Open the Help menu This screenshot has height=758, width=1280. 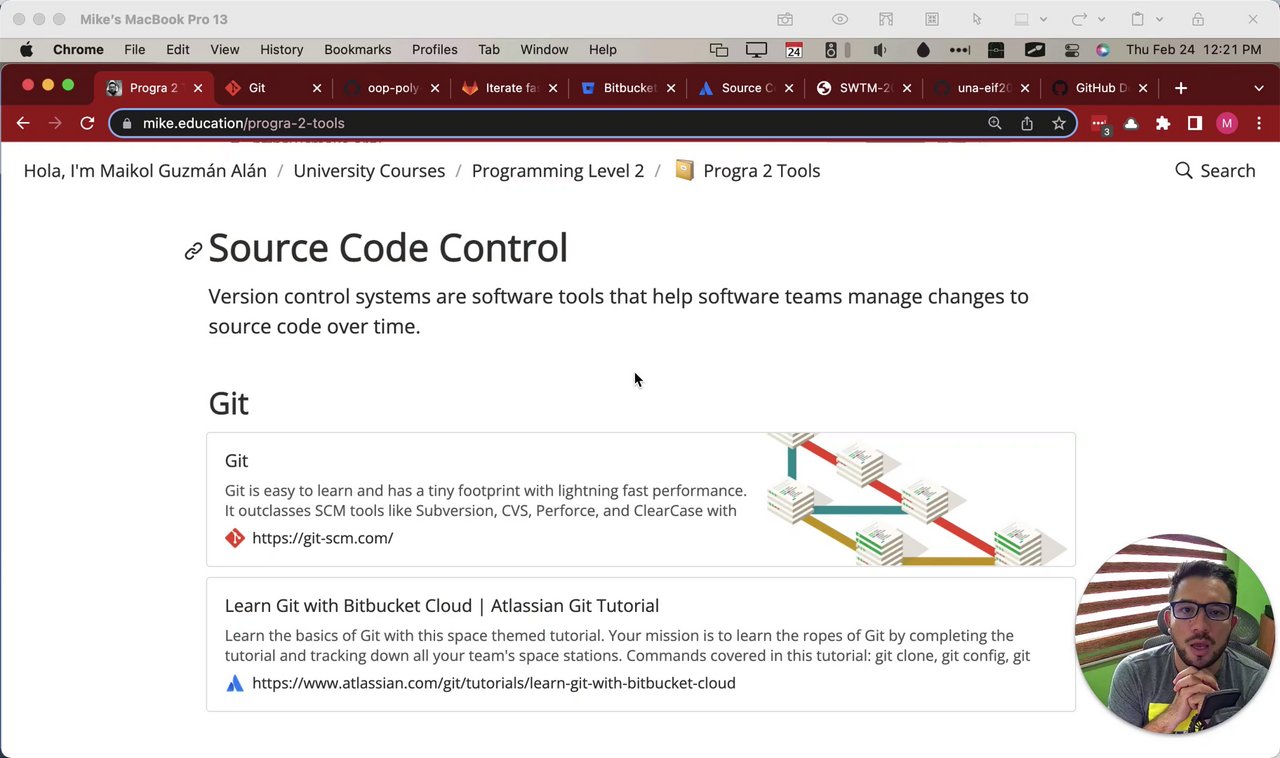pos(603,49)
